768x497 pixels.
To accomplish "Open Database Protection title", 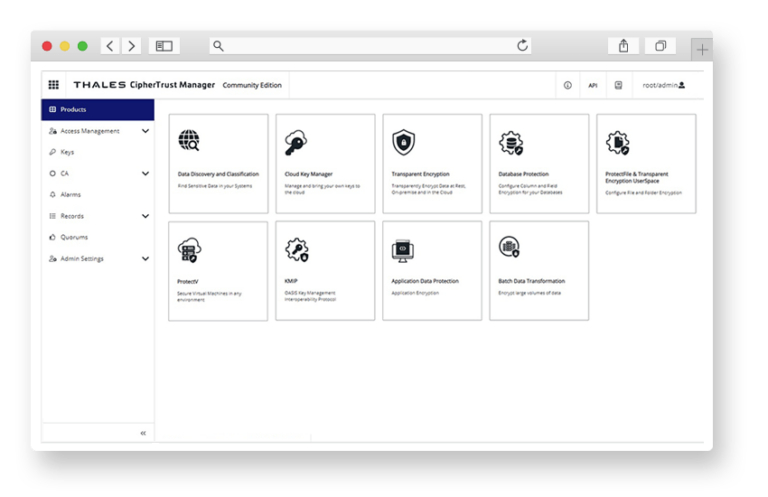I will point(524,174).
